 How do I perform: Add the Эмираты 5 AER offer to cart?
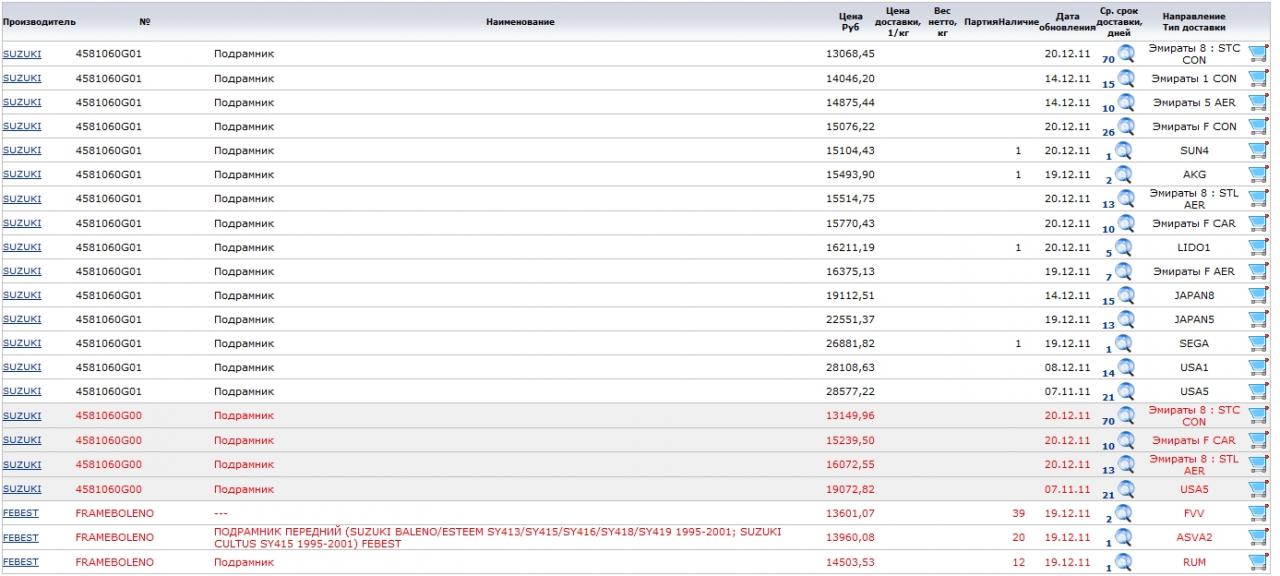tap(1257, 102)
